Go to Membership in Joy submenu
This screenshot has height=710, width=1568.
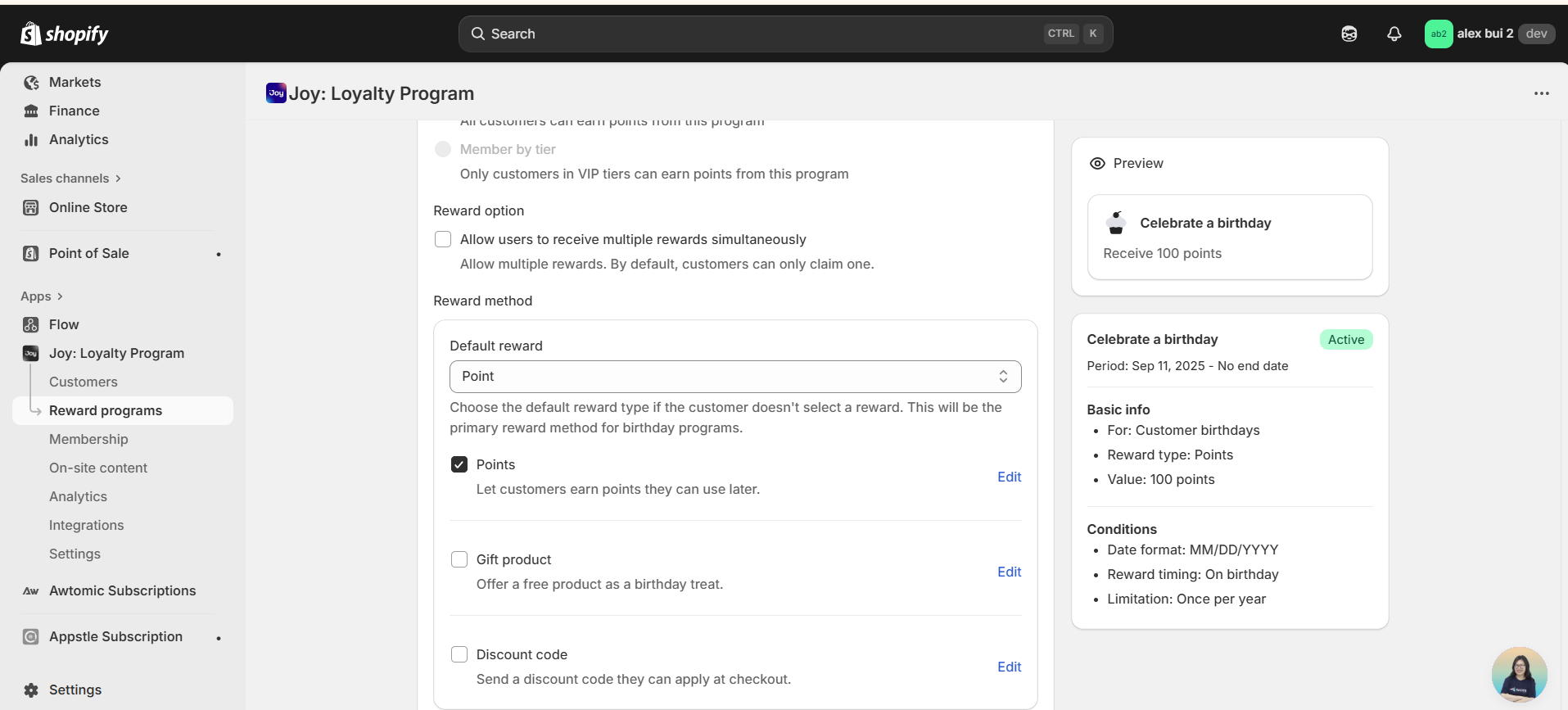click(x=88, y=440)
